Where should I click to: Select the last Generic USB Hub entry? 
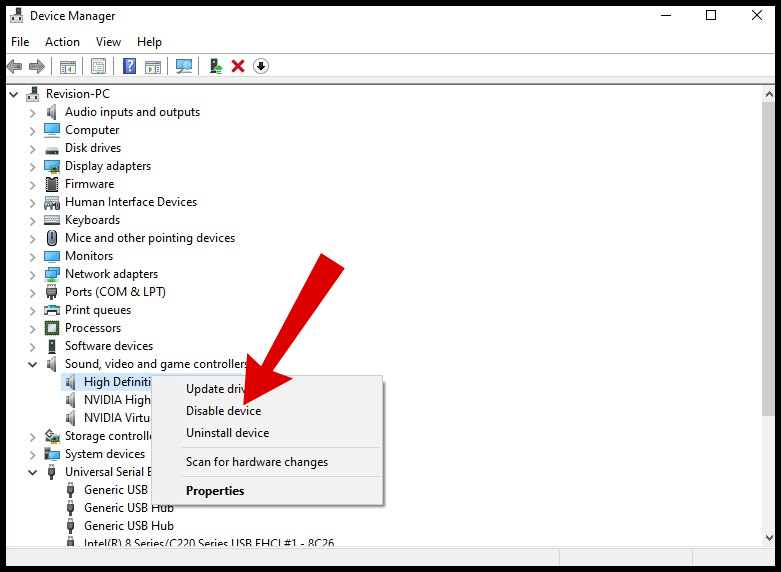[129, 526]
